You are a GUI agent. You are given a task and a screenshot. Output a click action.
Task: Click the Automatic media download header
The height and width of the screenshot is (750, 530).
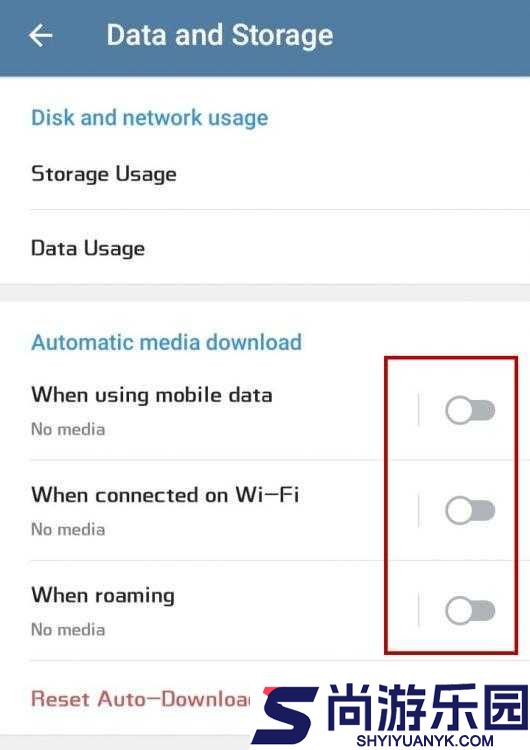click(x=166, y=342)
